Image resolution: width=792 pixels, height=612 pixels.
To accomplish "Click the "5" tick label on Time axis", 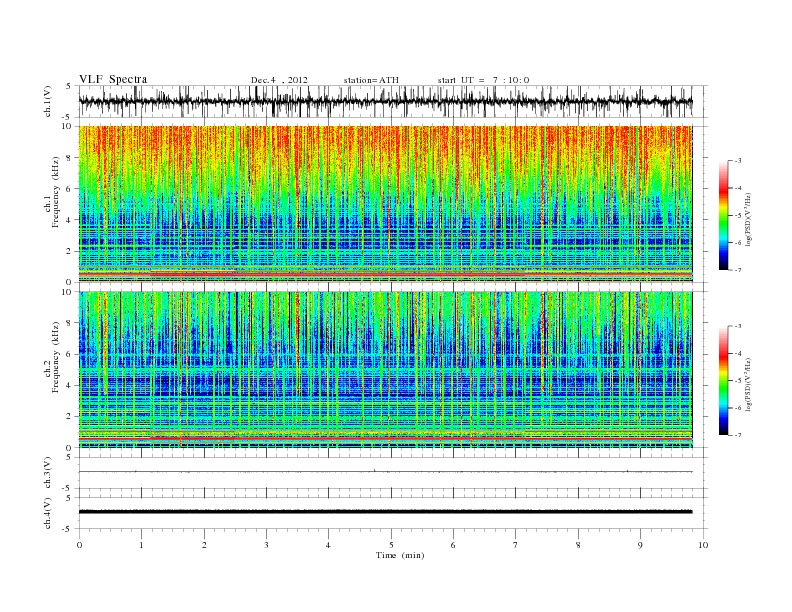I will tap(391, 545).
